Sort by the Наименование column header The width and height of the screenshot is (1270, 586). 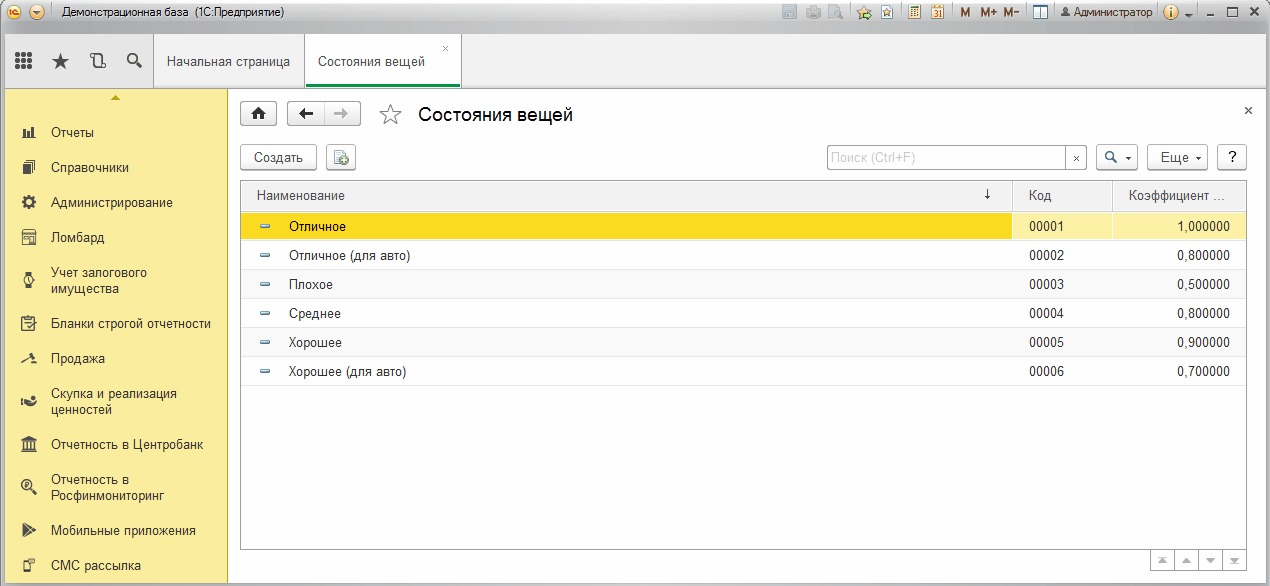626,196
